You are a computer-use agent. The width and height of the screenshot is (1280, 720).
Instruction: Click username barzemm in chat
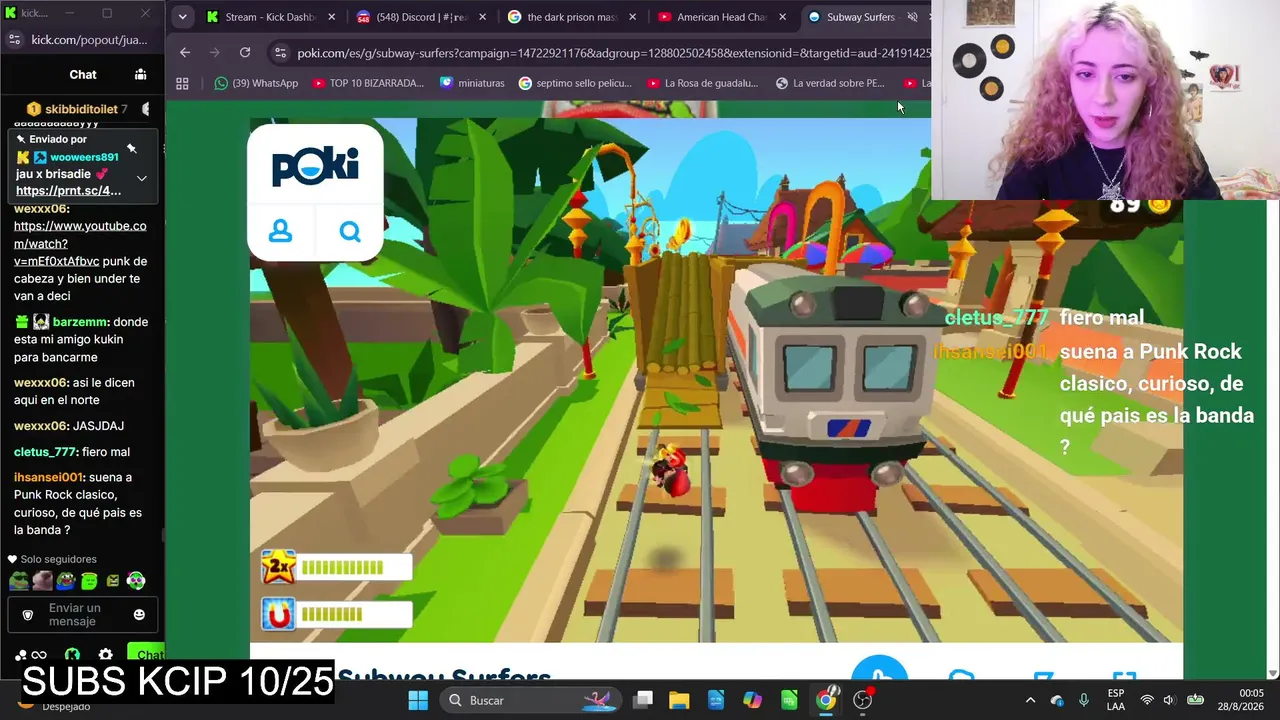pyautogui.click(x=80, y=322)
